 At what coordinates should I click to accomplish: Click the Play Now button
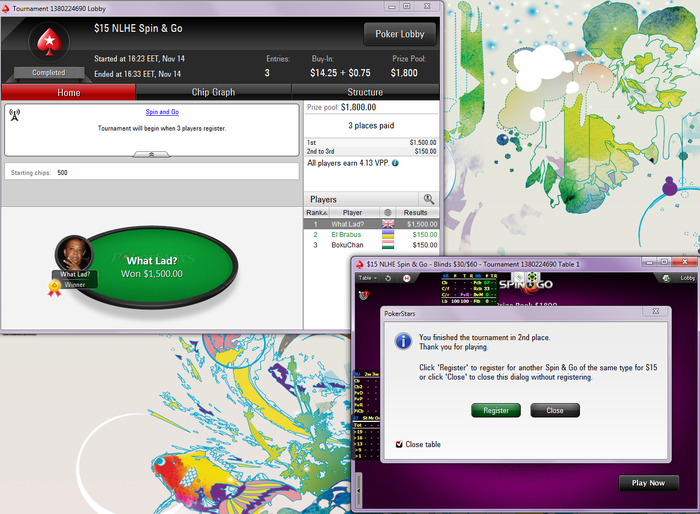(648, 483)
